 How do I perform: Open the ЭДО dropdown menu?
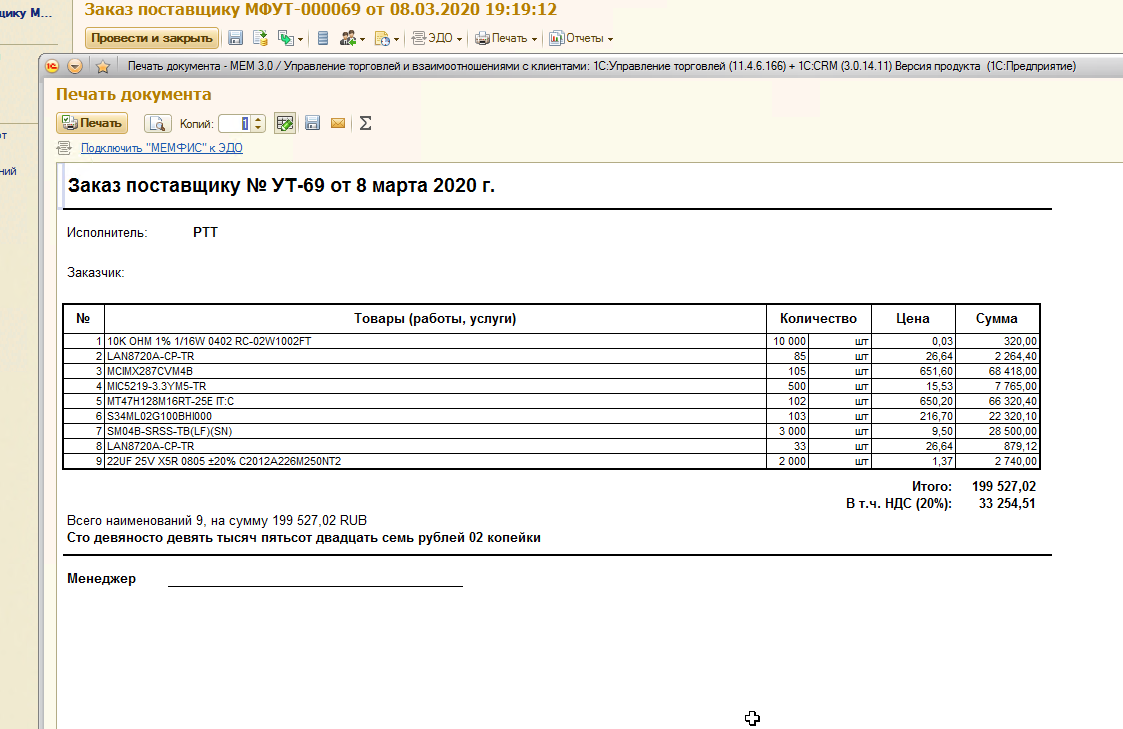click(x=437, y=38)
